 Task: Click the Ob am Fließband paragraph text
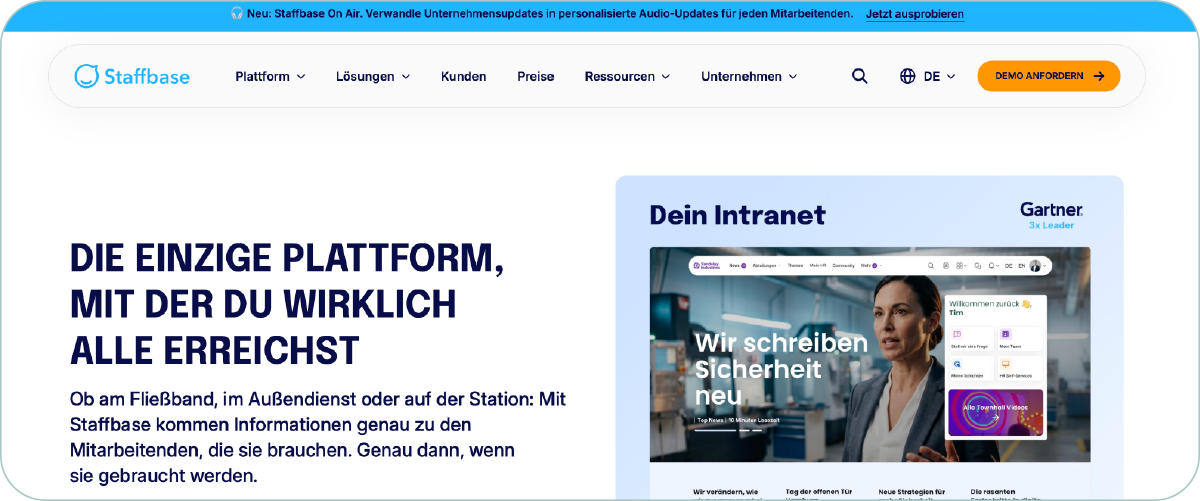(318, 437)
